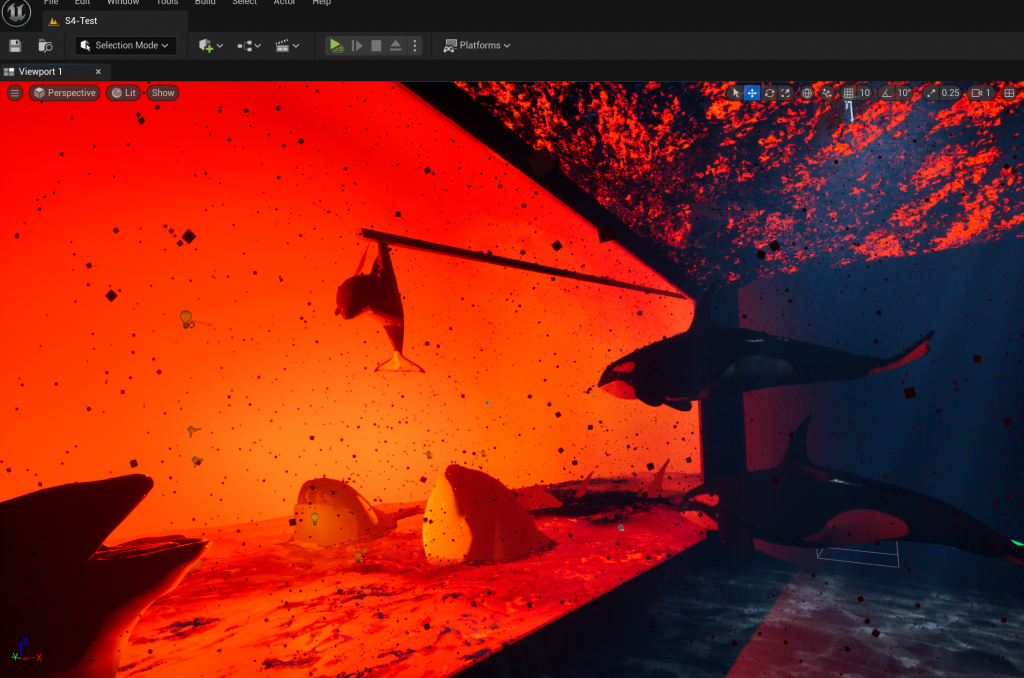Click the viewport layout maximize icon

pyautogui.click(x=1010, y=93)
